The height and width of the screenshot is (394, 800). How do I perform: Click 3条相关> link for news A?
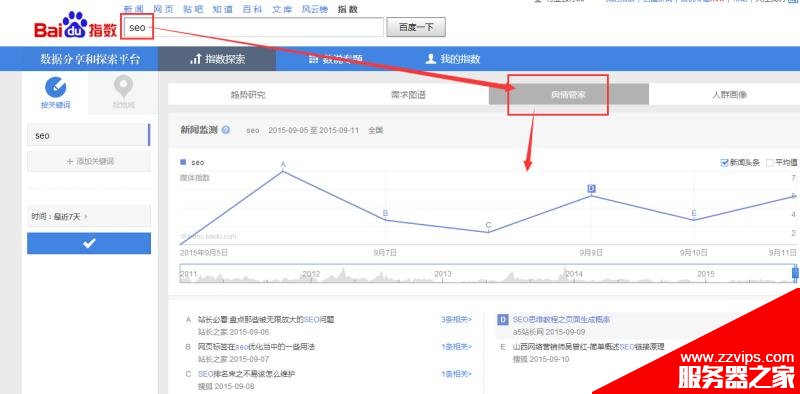point(457,319)
